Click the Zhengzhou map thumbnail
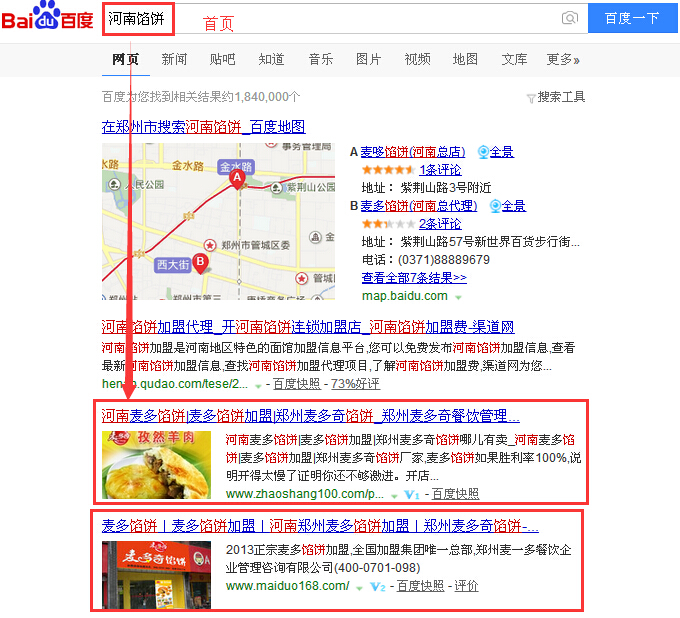Image resolution: width=680 pixels, height=618 pixels. coord(219,221)
